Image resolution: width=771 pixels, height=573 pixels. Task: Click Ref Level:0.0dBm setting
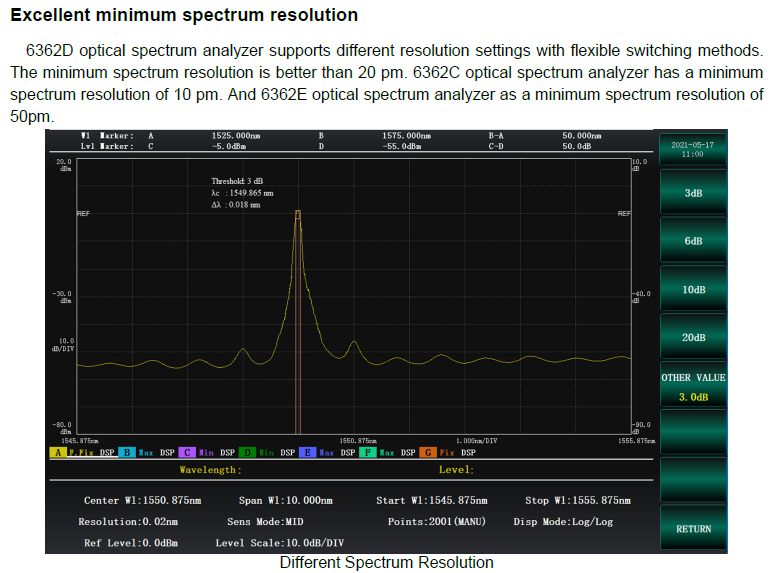click(131, 543)
